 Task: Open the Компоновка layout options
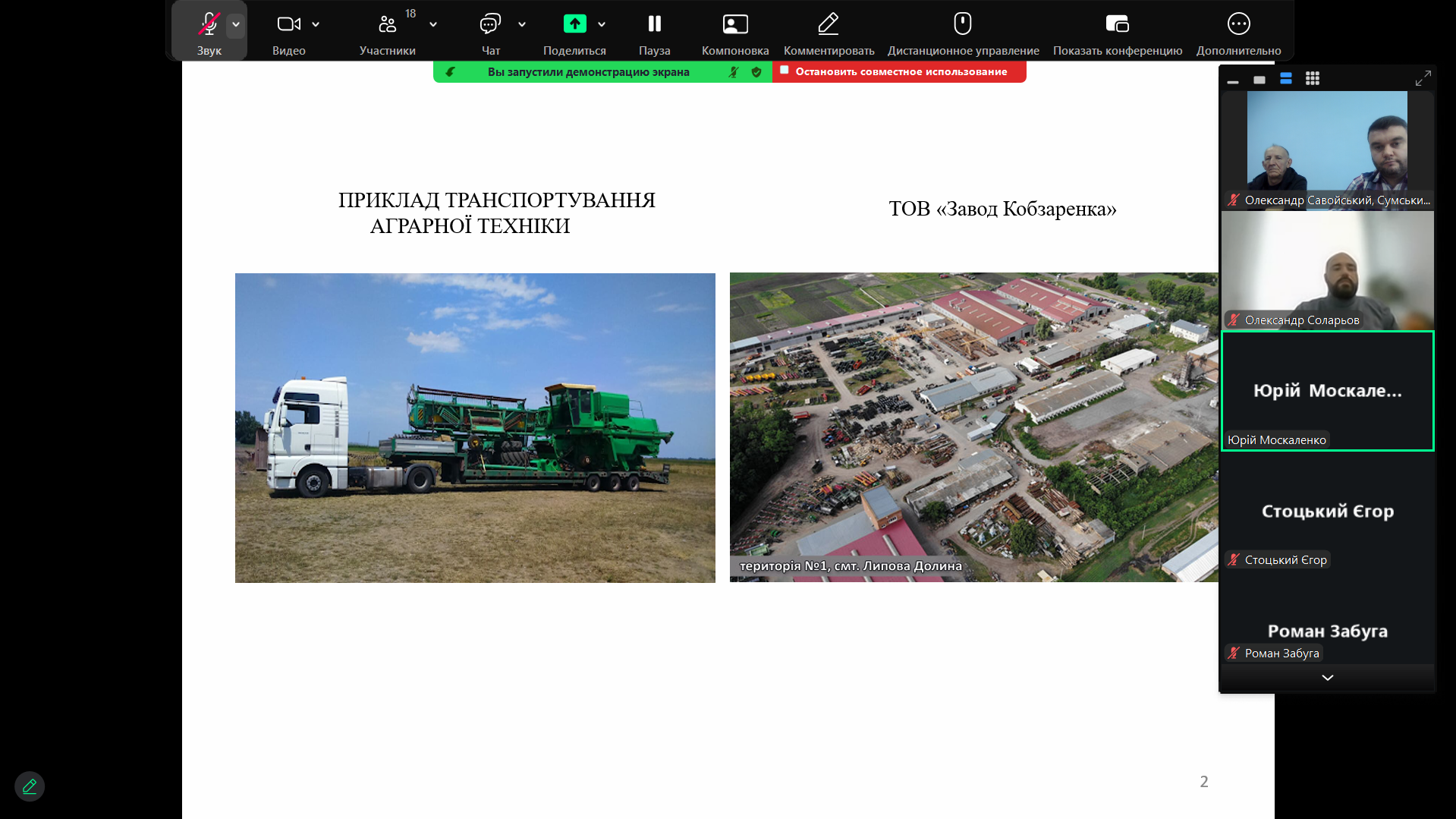point(734,25)
